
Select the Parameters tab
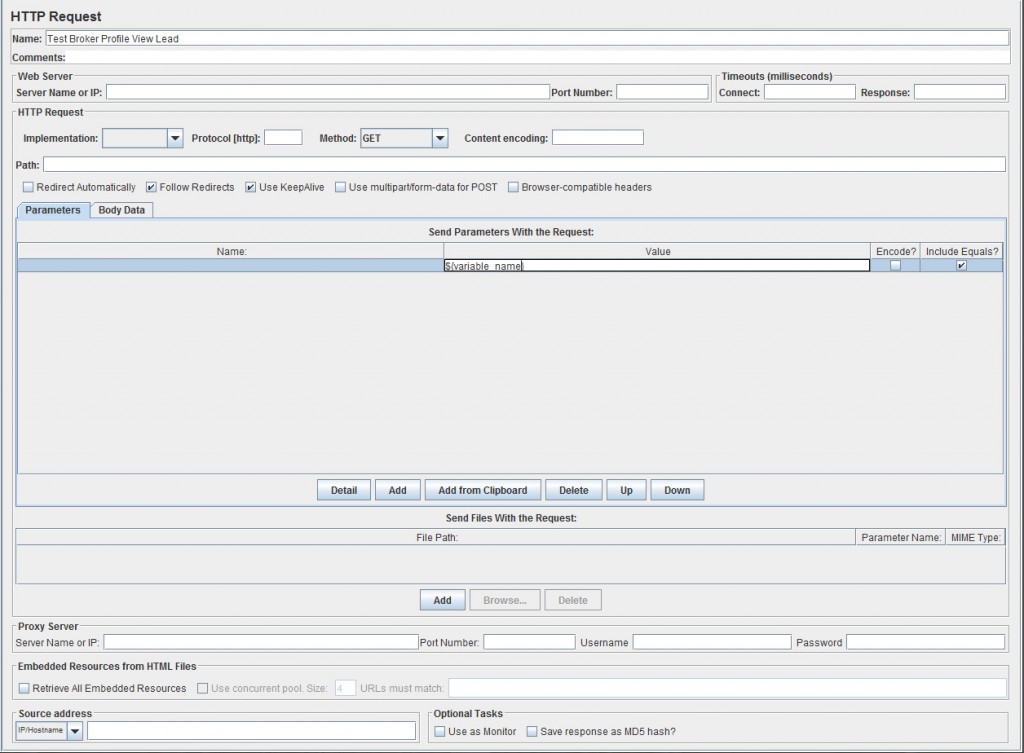[x=53, y=210]
